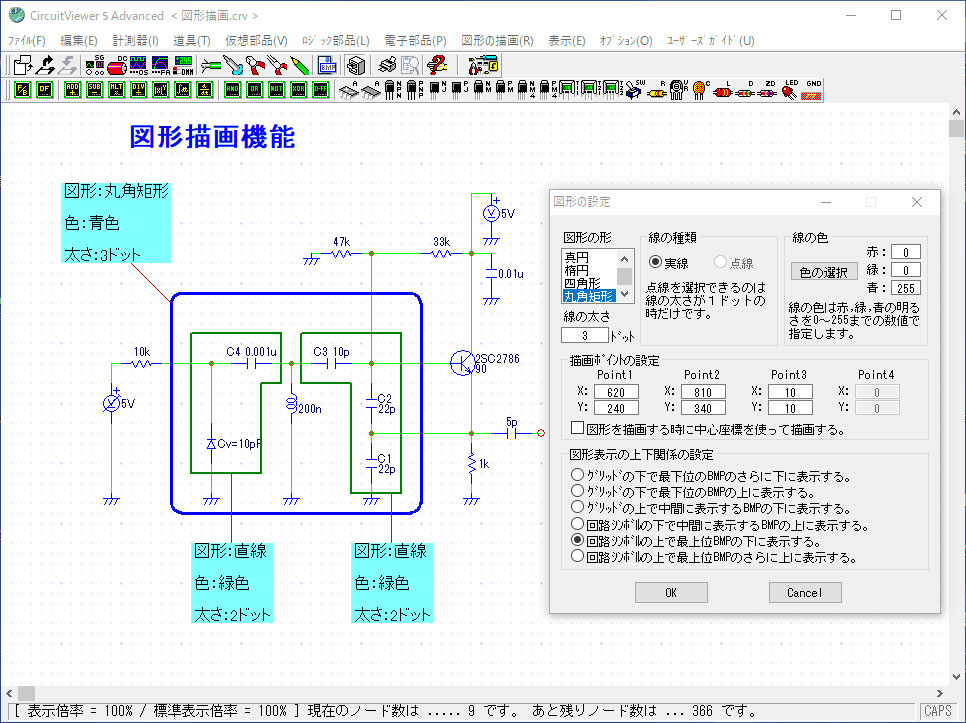Close the 図形の設定 dialog

[x=917, y=202]
